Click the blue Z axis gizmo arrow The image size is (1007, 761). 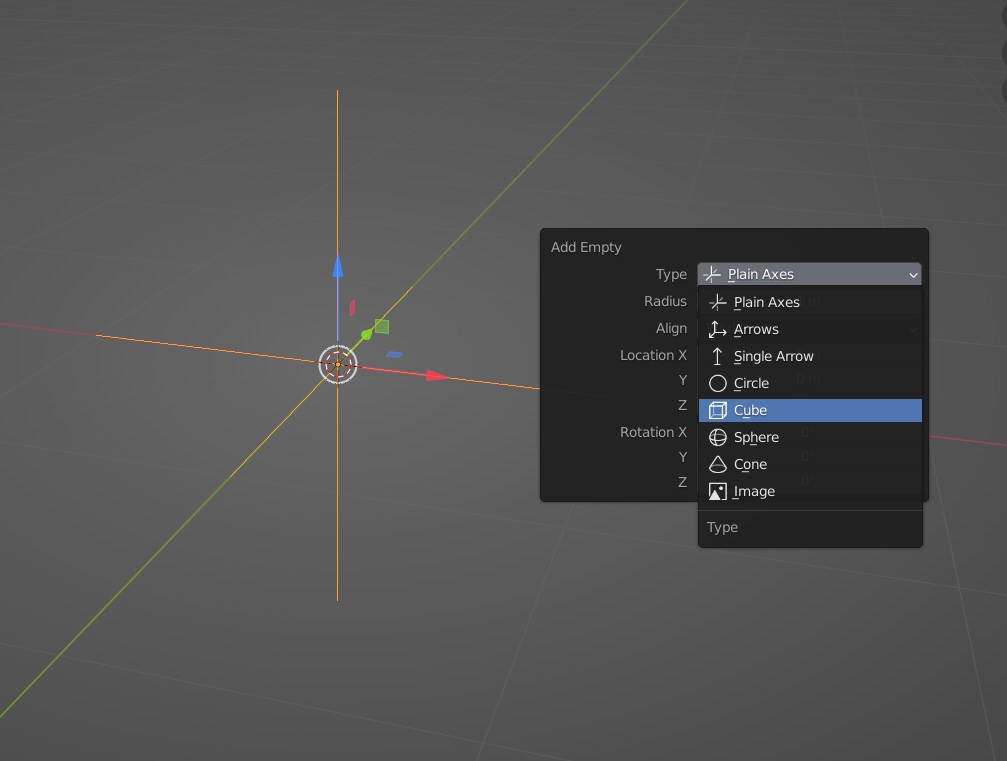click(338, 267)
